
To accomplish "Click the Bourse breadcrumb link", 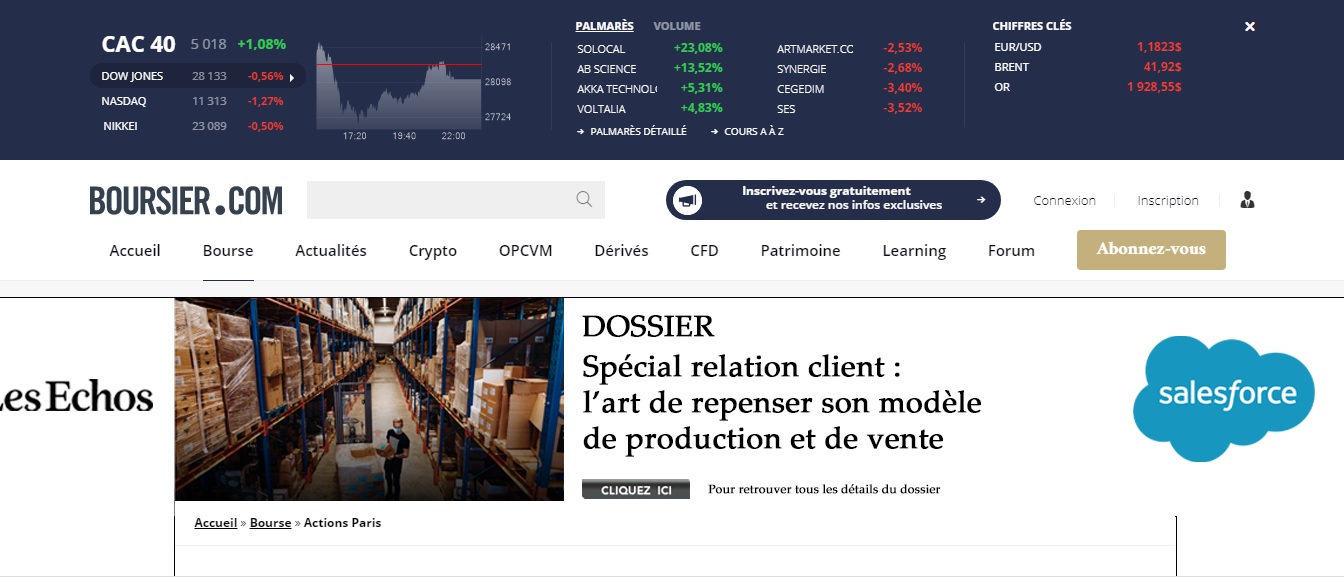I will (270, 523).
